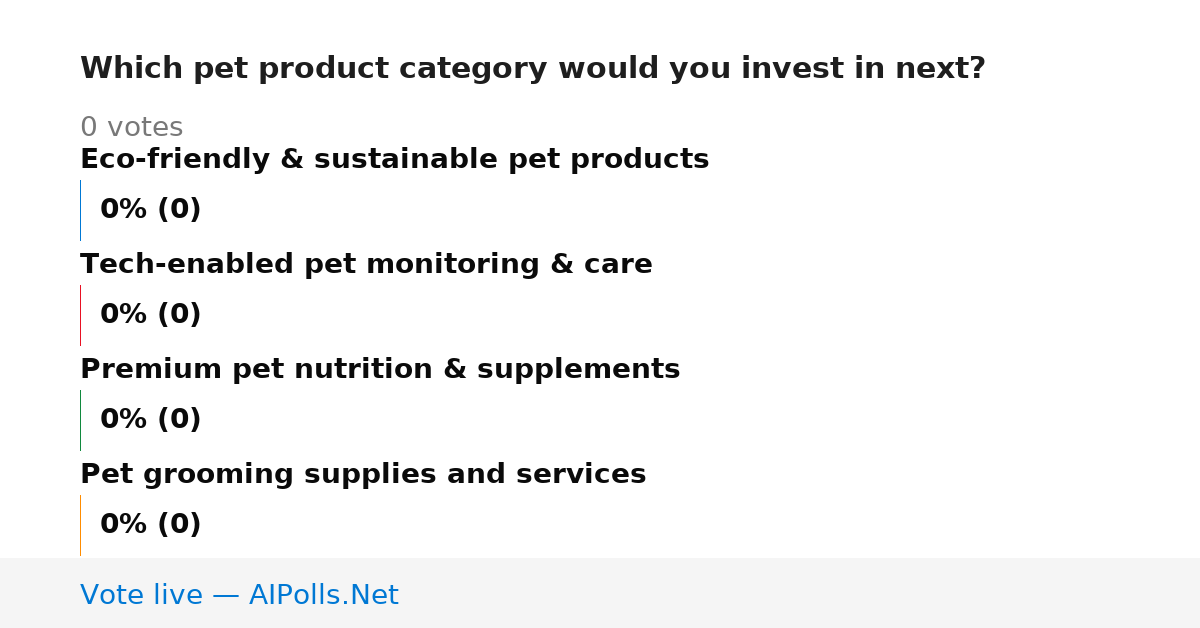The image size is (1200, 628).
Task: Open the 'Vote live — AIPolls.Net' link
Action: pyautogui.click(x=240, y=596)
